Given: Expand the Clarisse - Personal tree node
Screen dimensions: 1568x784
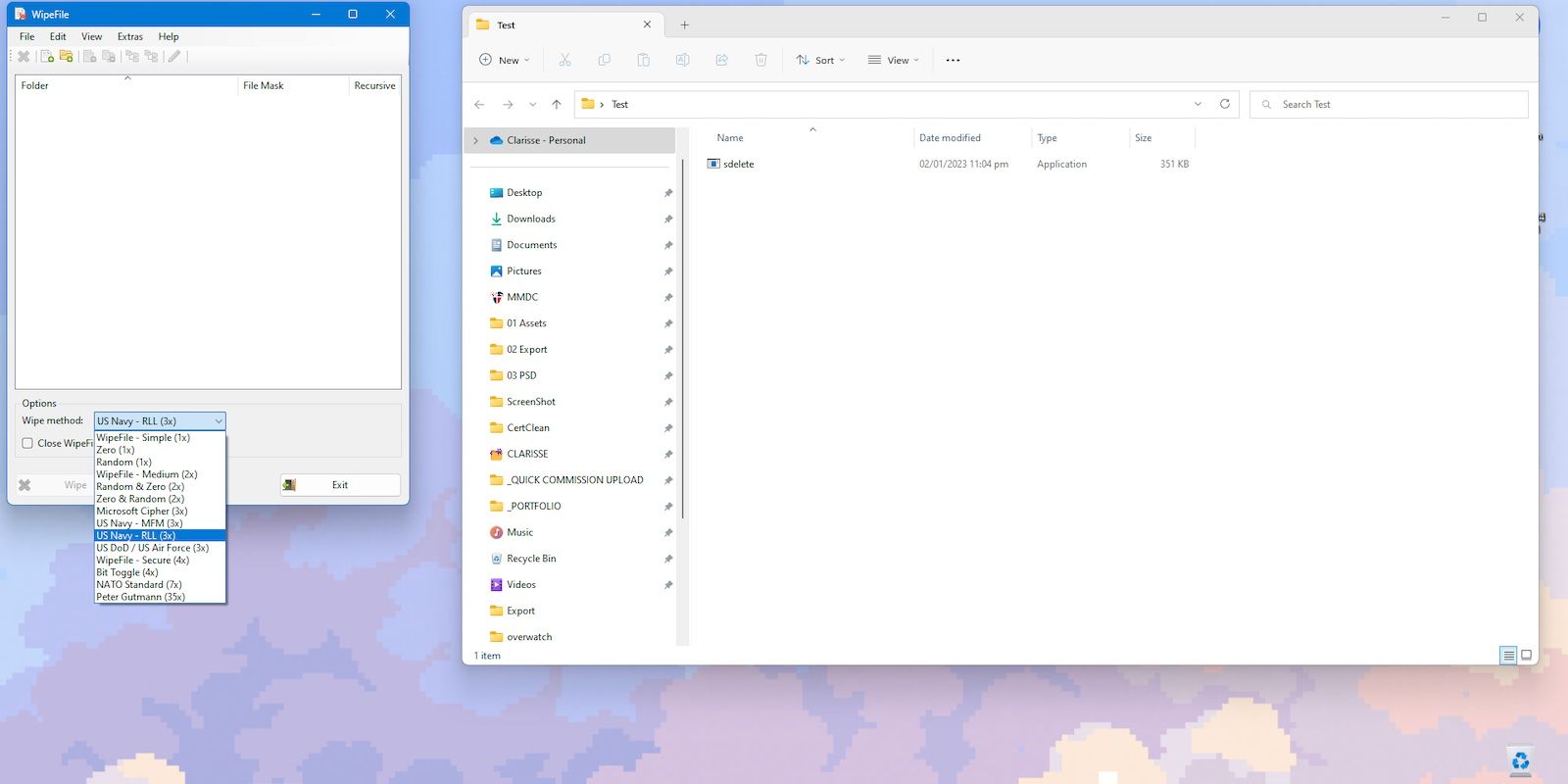Looking at the screenshot, I should [x=476, y=141].
